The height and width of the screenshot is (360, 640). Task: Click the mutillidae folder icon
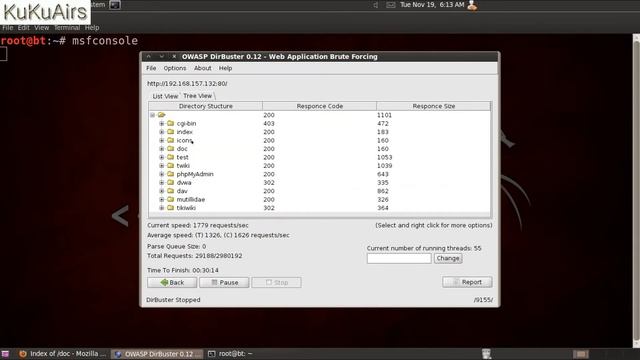[171, 200]
